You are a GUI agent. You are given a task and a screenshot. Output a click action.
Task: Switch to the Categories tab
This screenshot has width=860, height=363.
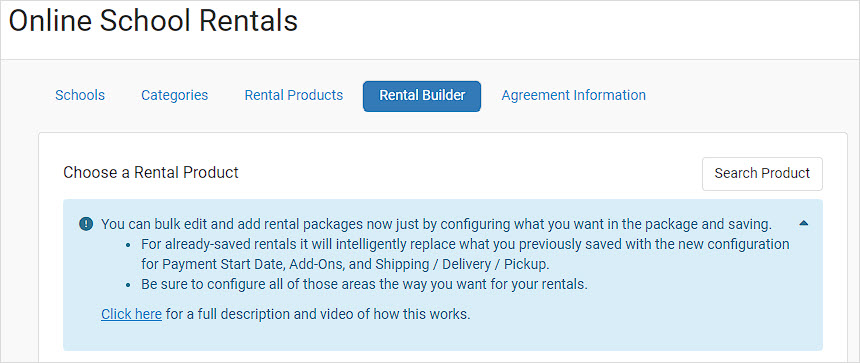click(174, 95)
